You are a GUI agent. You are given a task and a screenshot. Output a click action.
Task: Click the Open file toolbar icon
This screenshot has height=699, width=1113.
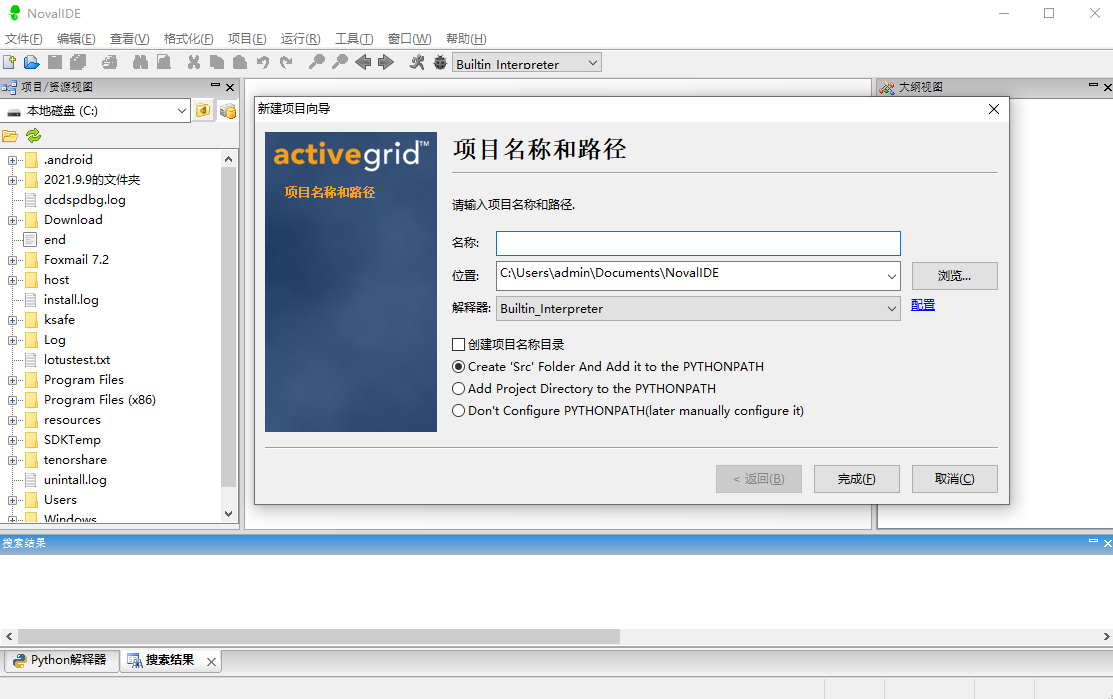tap(31, 62)
